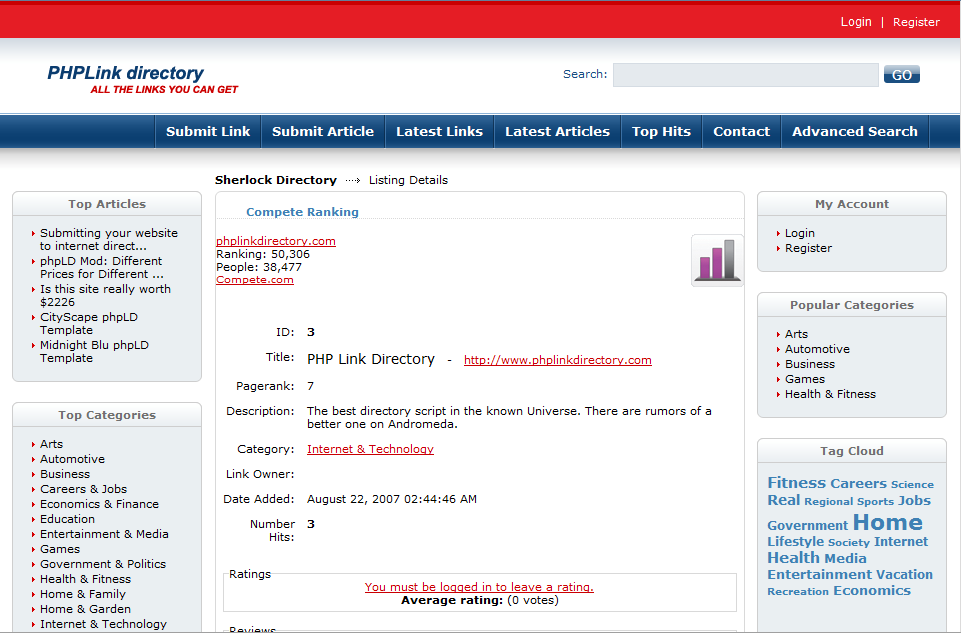Open Midnight Blu phpLD Template article
The width and height of the screenshot is (961, 633).
pyautogui.click(x=94, y=351)
